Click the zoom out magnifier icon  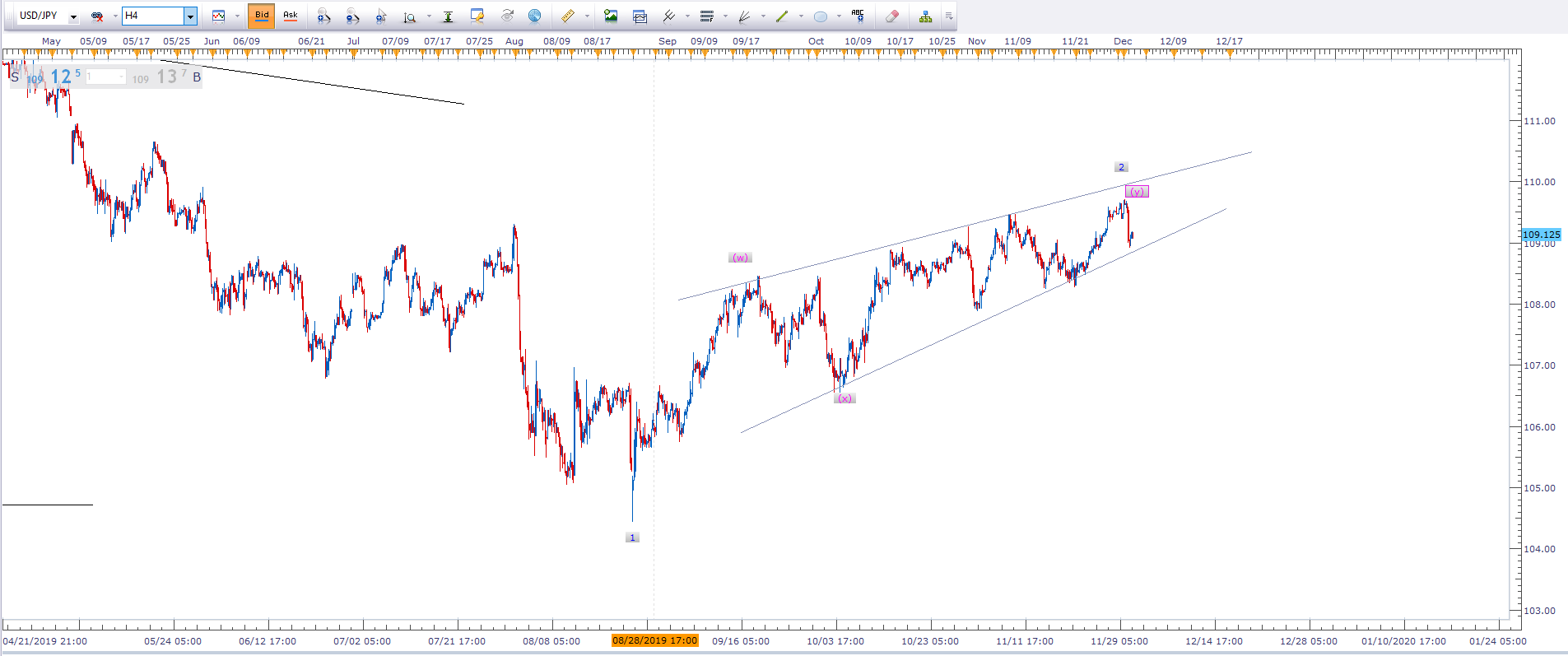(352, 16)
